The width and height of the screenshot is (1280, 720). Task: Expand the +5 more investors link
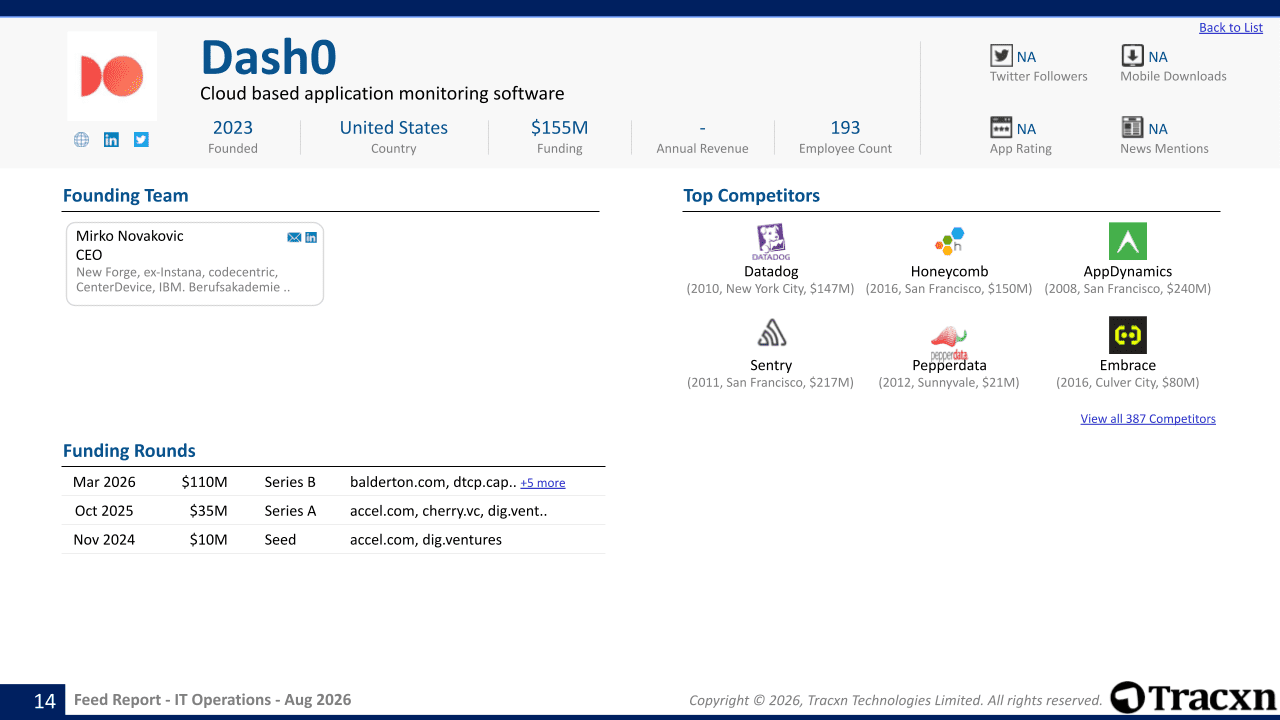point(543,483)
